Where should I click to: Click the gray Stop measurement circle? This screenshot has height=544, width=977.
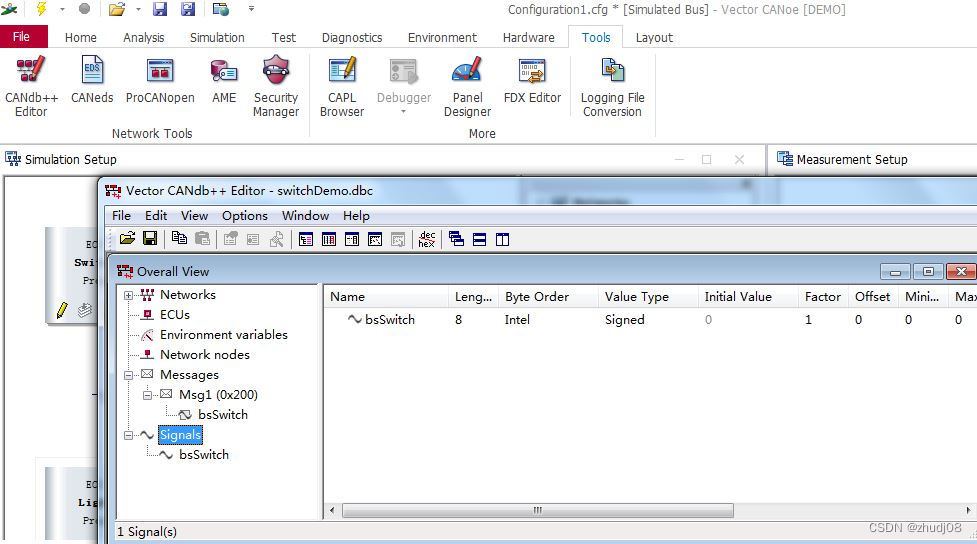pos(84,9)
